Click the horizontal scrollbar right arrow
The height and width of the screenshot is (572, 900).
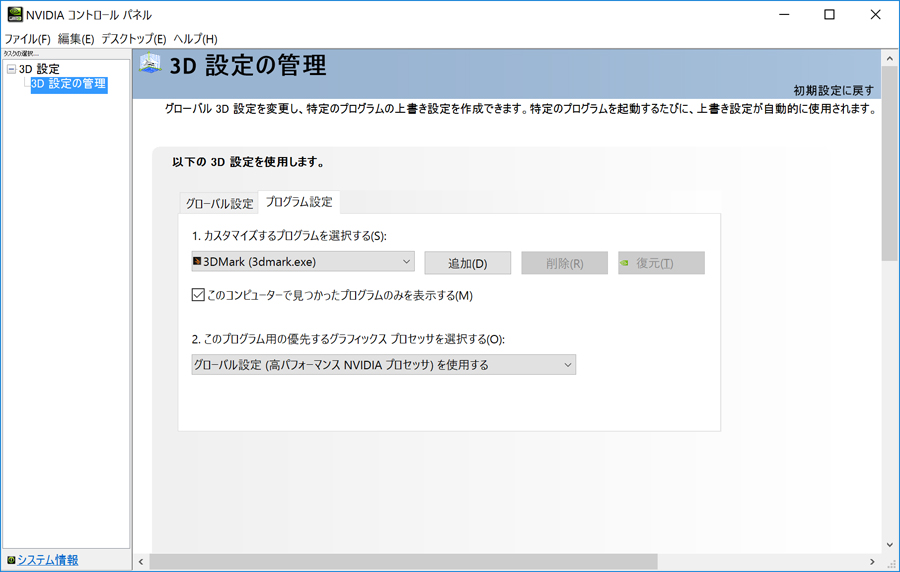tap(872, 562)
